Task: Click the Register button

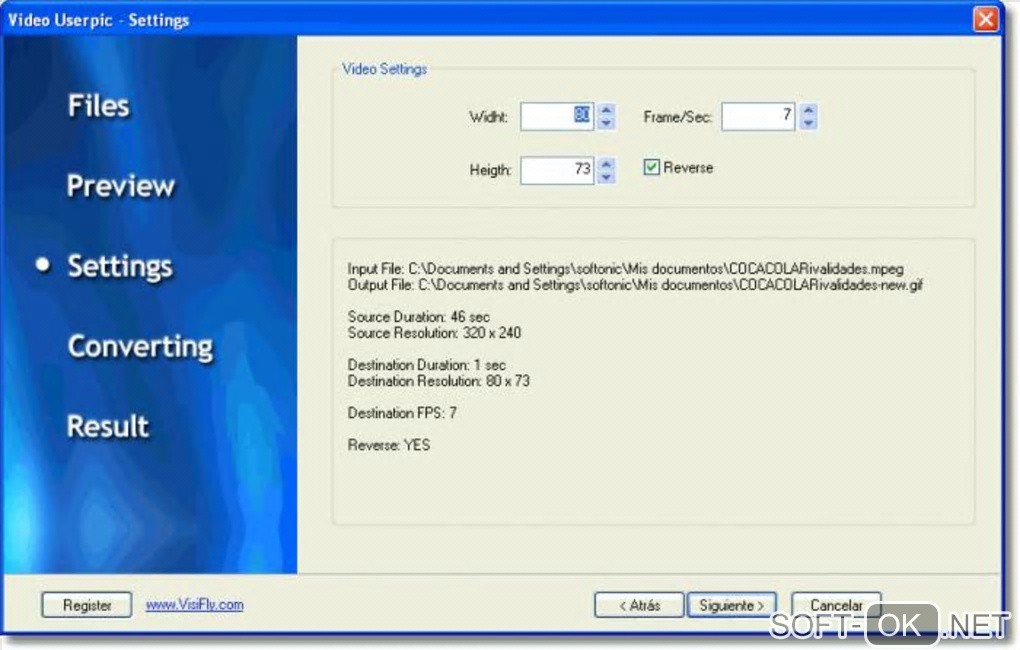Action: click(x=87, y=605)
